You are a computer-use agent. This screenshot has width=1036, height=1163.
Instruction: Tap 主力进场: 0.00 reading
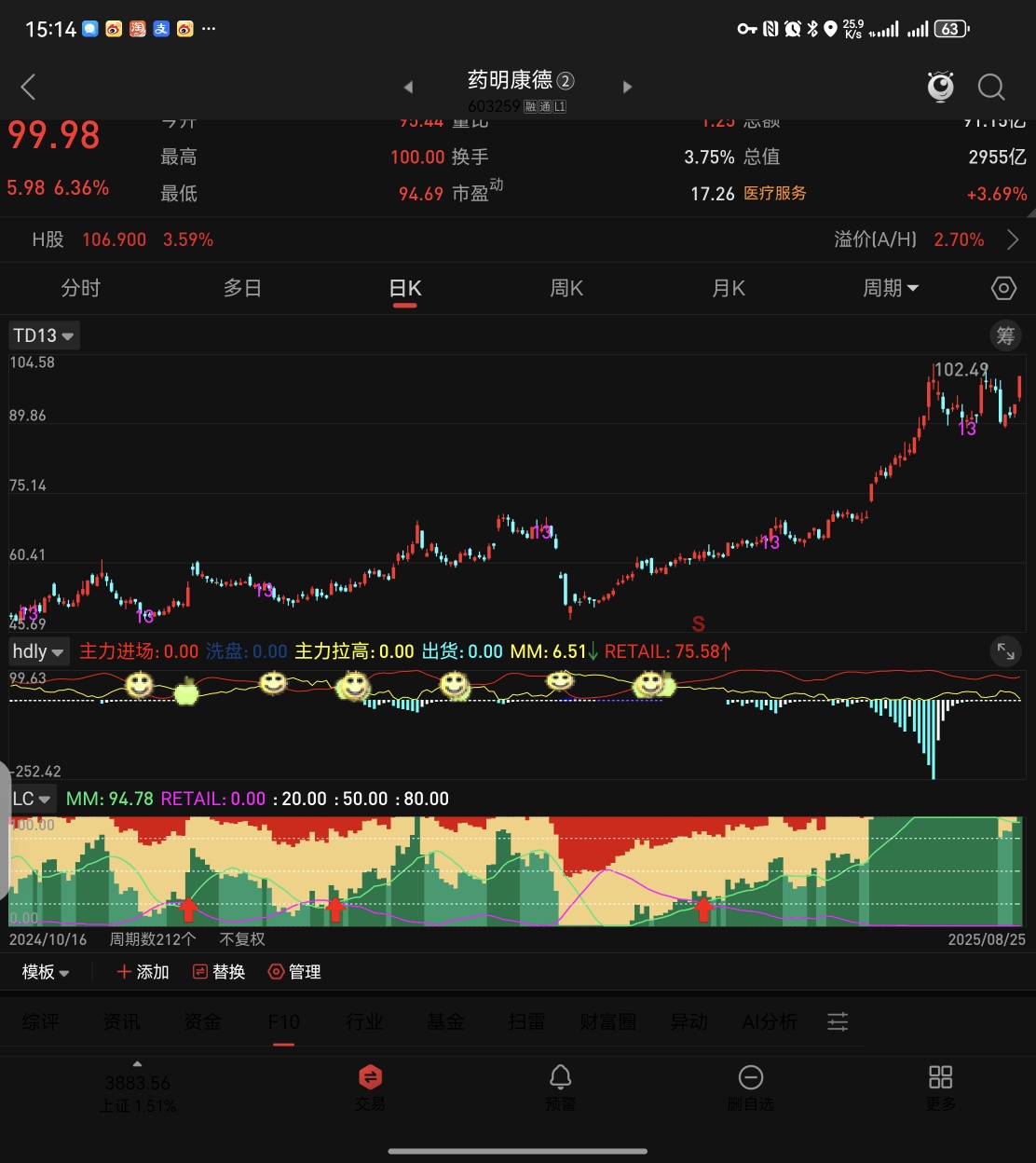tap(139, 651)
